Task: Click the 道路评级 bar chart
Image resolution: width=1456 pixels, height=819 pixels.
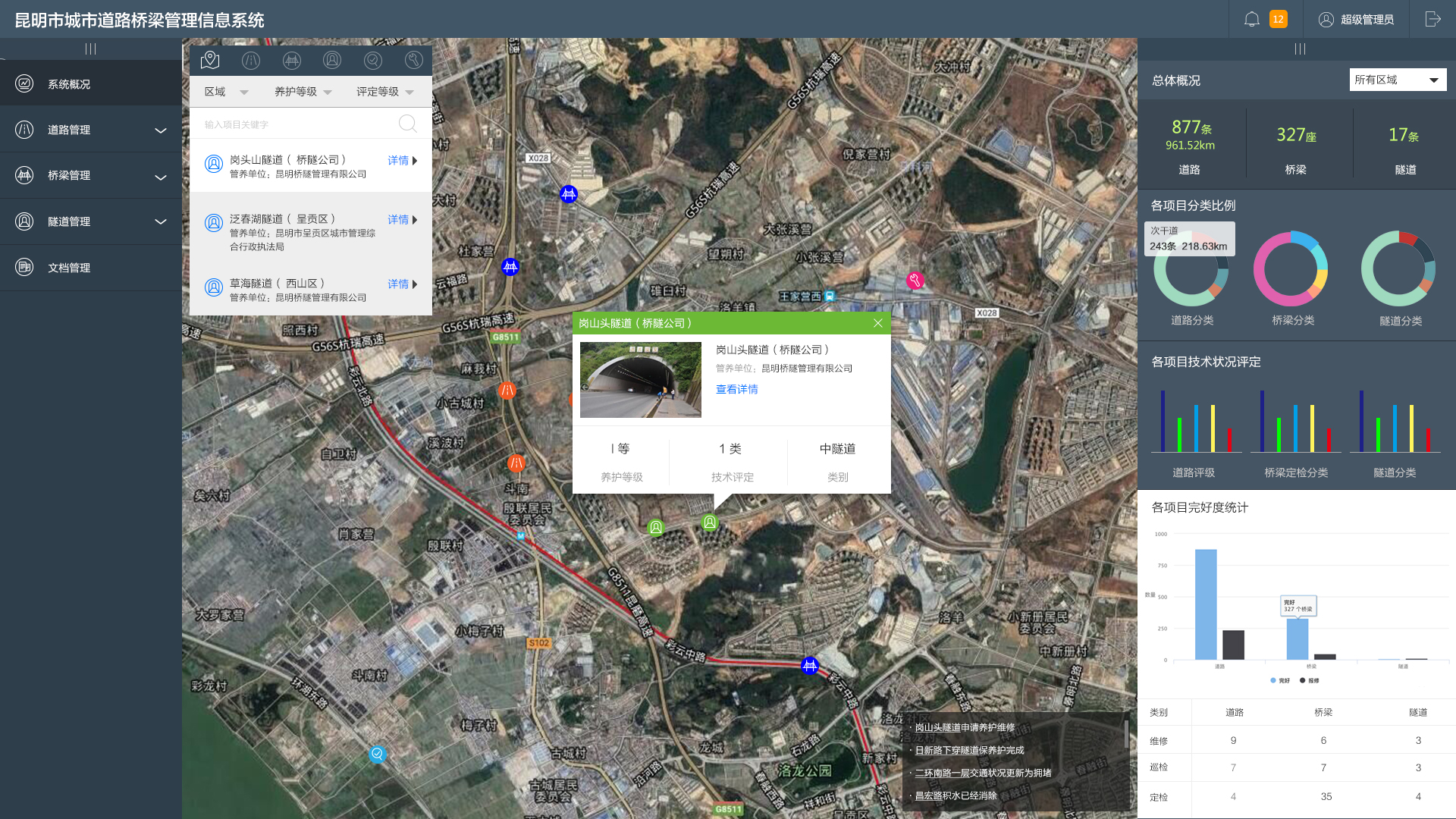Action: (x=1196, y=422)
